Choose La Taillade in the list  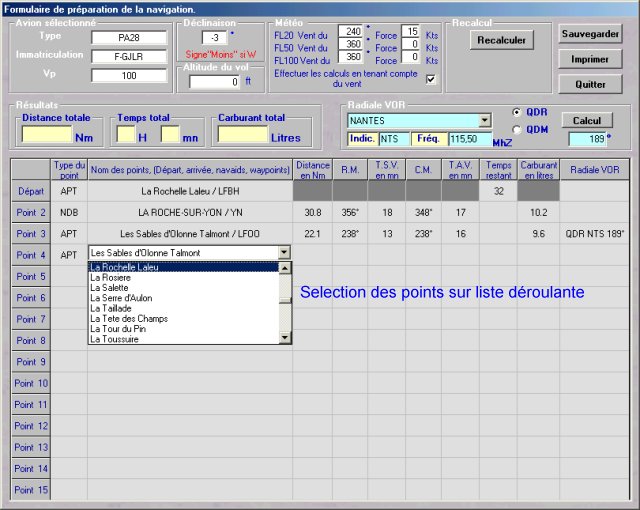pyautogui.click(x=184, y=308)
